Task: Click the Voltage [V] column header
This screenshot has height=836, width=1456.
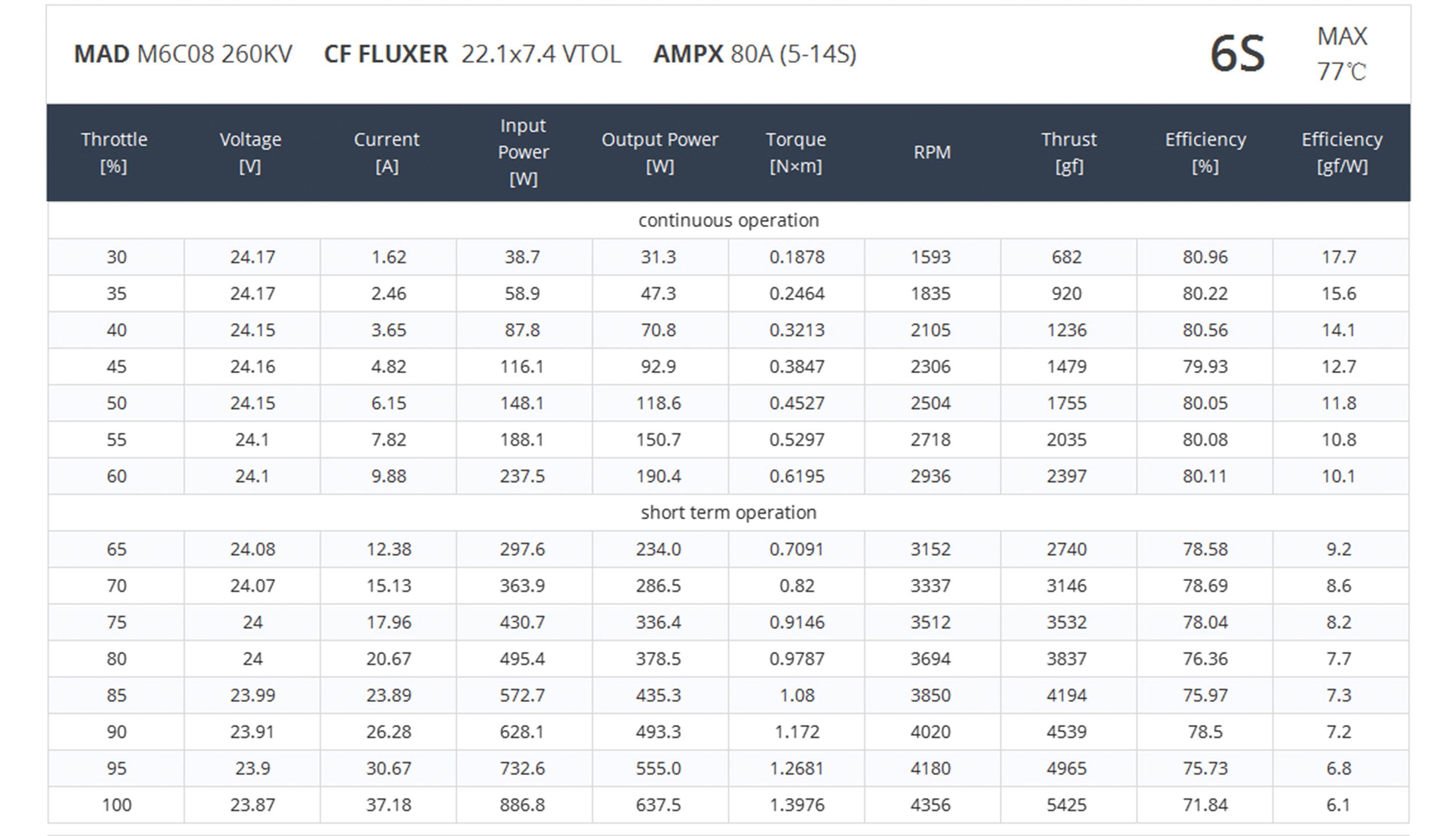Action: [250, 153]
